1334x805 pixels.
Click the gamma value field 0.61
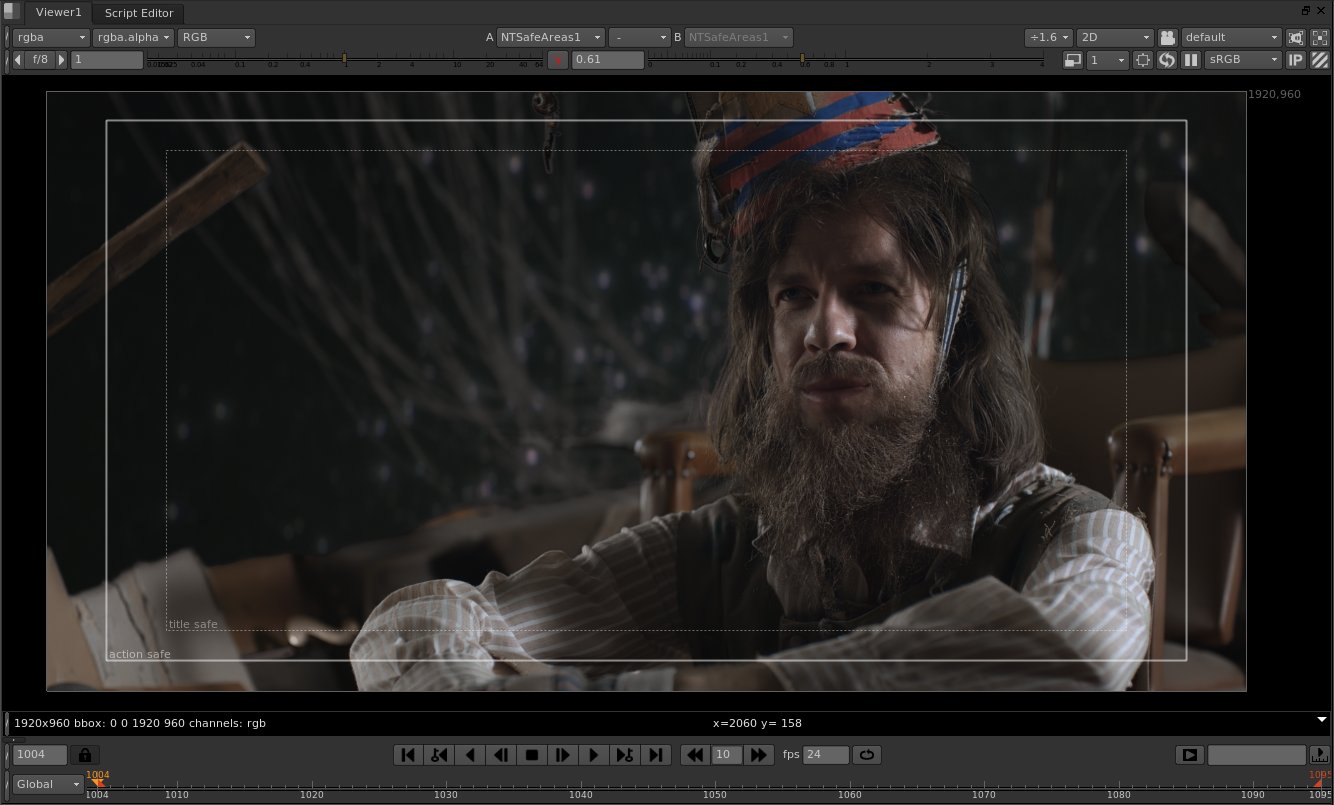click(607, 60)
